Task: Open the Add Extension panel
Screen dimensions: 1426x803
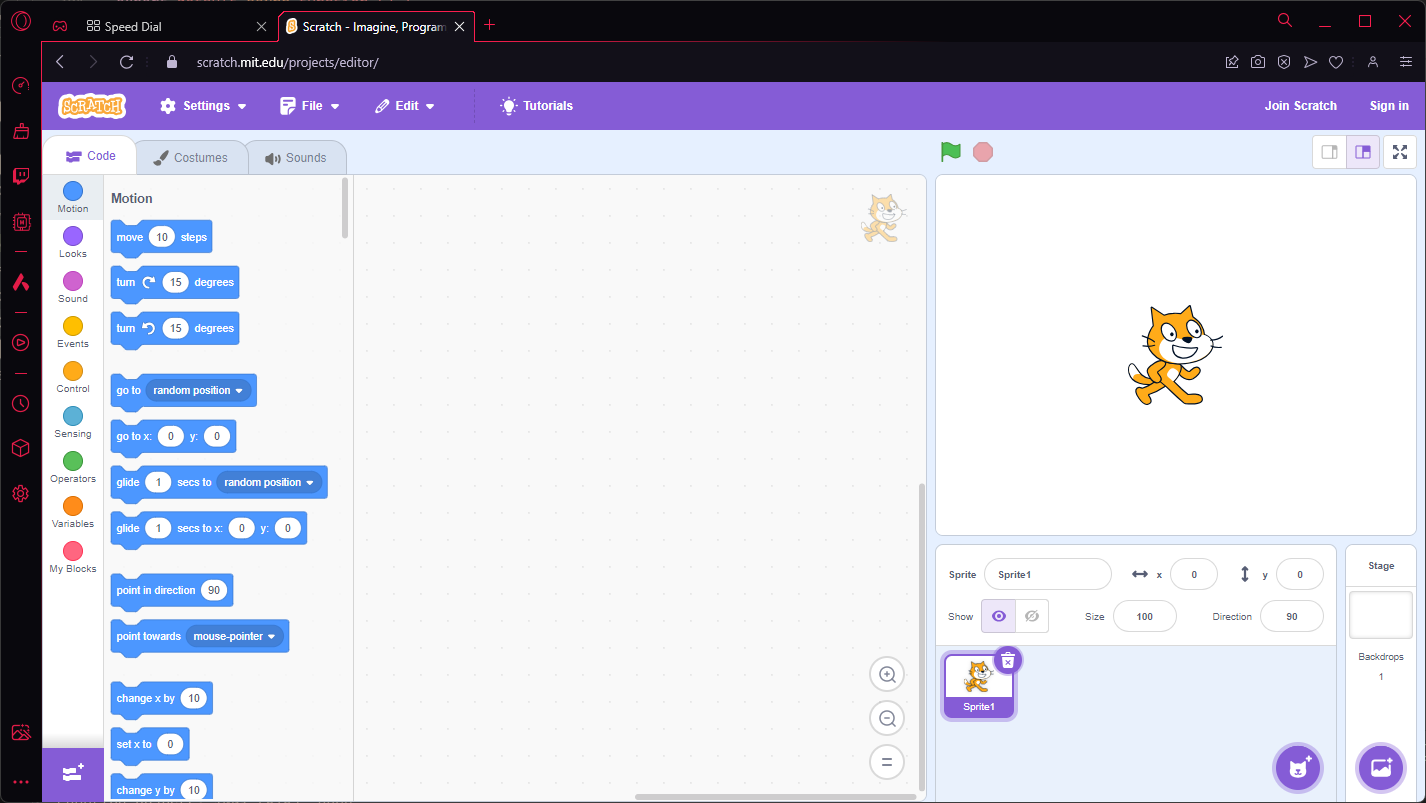Action: (x=72, y=773)
